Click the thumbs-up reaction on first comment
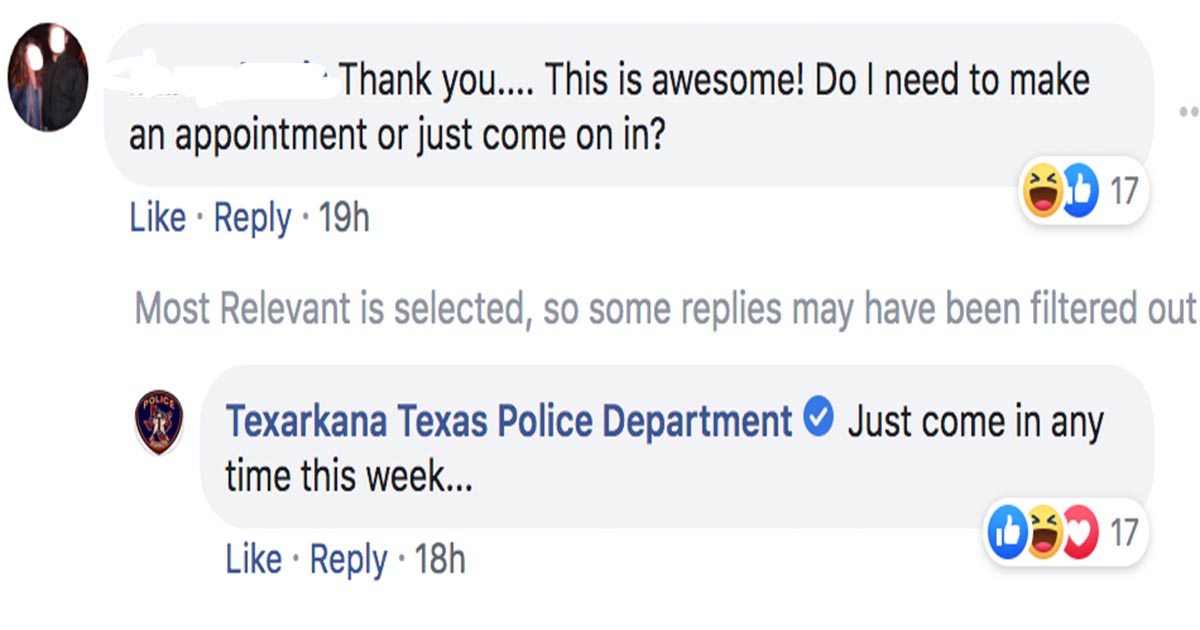This screenshot has width=1200, height=630. 1080,190
